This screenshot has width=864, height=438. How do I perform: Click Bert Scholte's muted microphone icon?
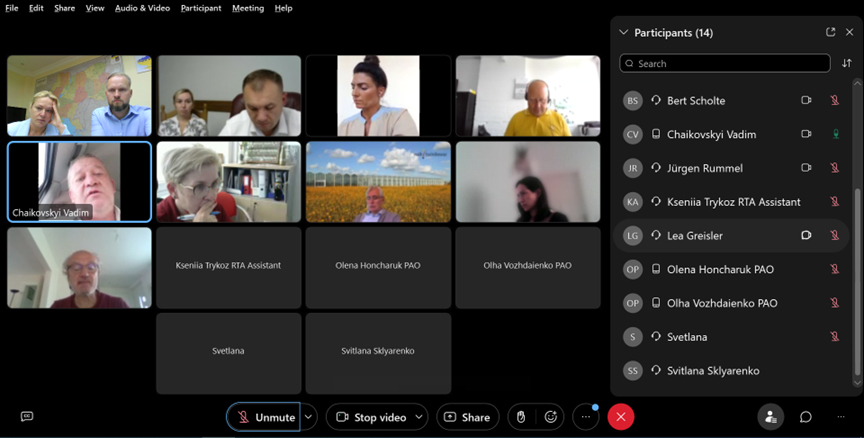[835, 100]
